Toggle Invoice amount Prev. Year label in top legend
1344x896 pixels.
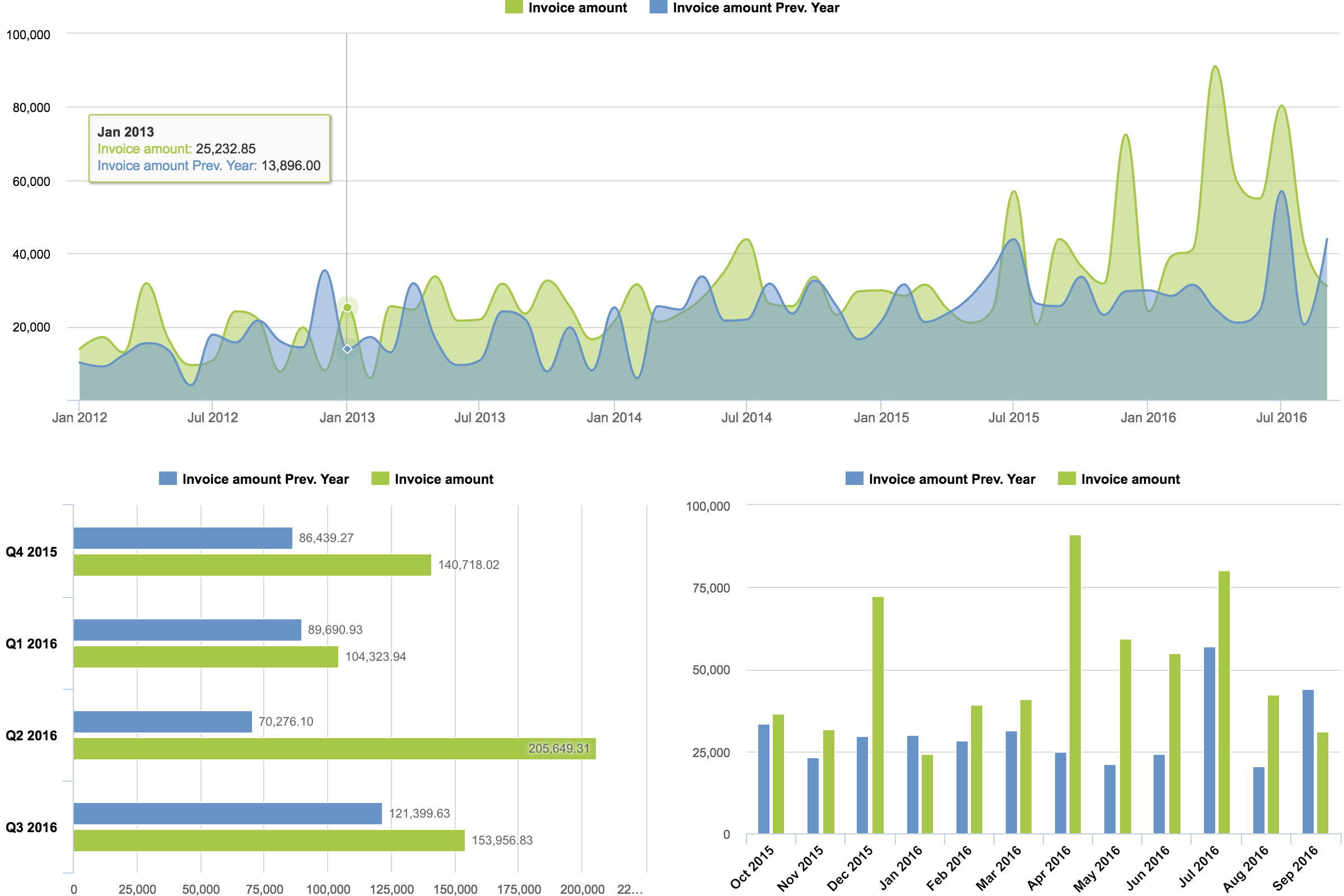tap(755, 7)
